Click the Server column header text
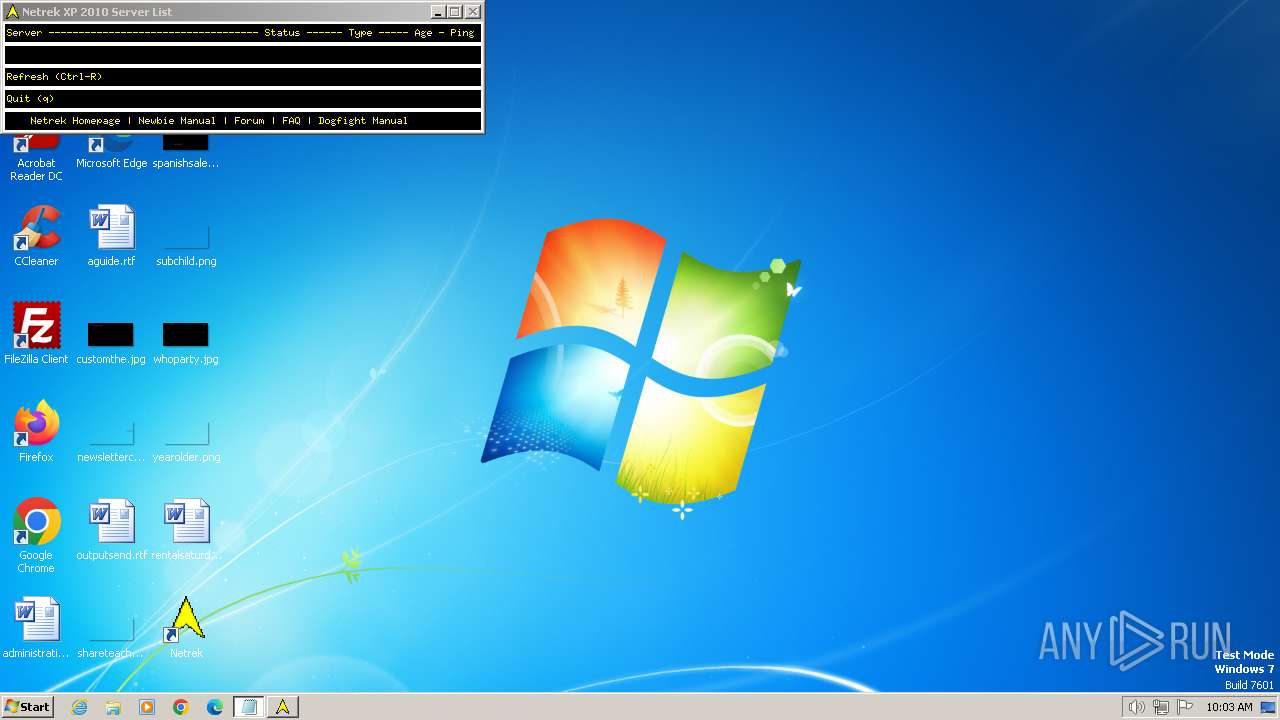The width and height of the screenshot is (1280, 720). pos(24,33)
